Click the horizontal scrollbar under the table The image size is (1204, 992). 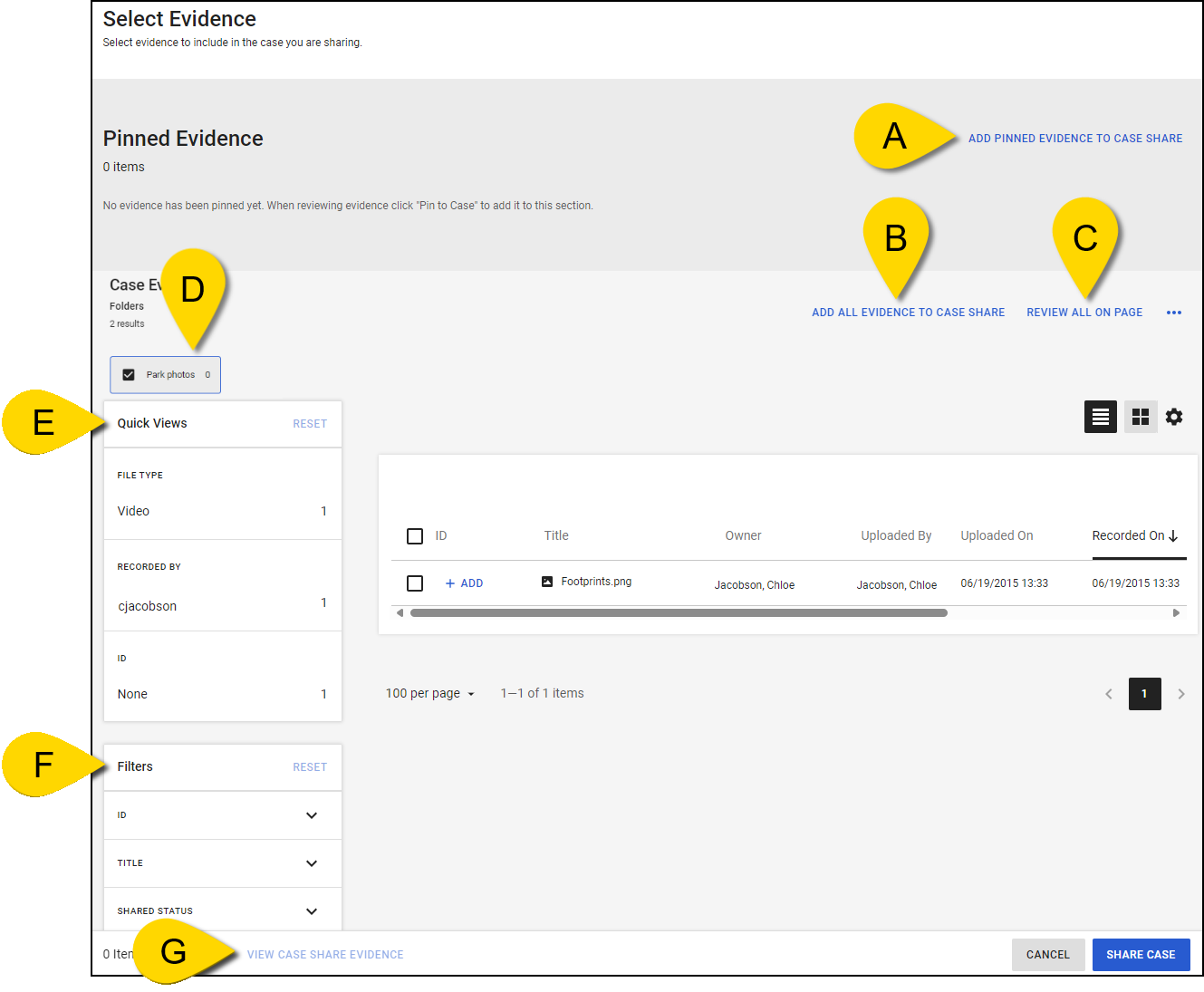click(x=679, y=613)
